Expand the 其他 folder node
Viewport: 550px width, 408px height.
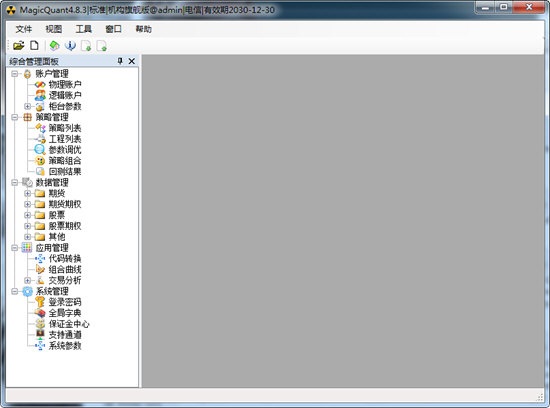coord(27,237)
